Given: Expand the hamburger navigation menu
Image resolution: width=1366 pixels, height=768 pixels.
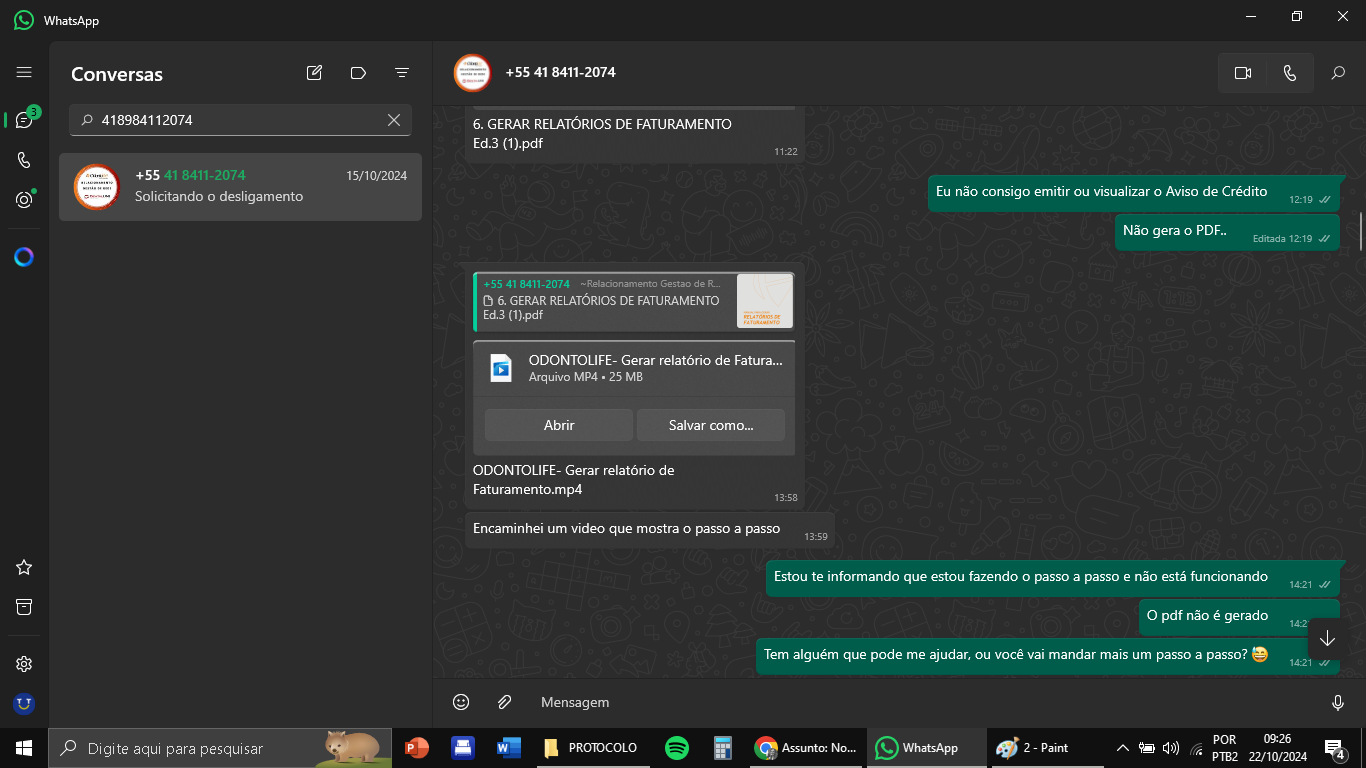Looking at the screenshot, I should 24,73.
